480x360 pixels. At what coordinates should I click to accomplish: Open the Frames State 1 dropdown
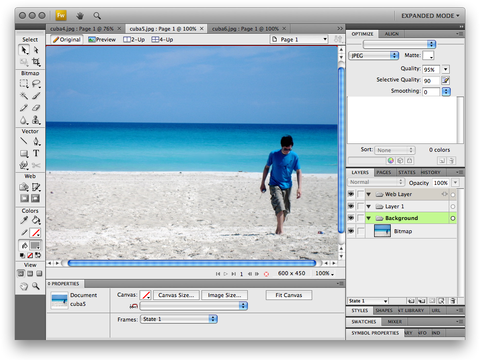(179, 319)
